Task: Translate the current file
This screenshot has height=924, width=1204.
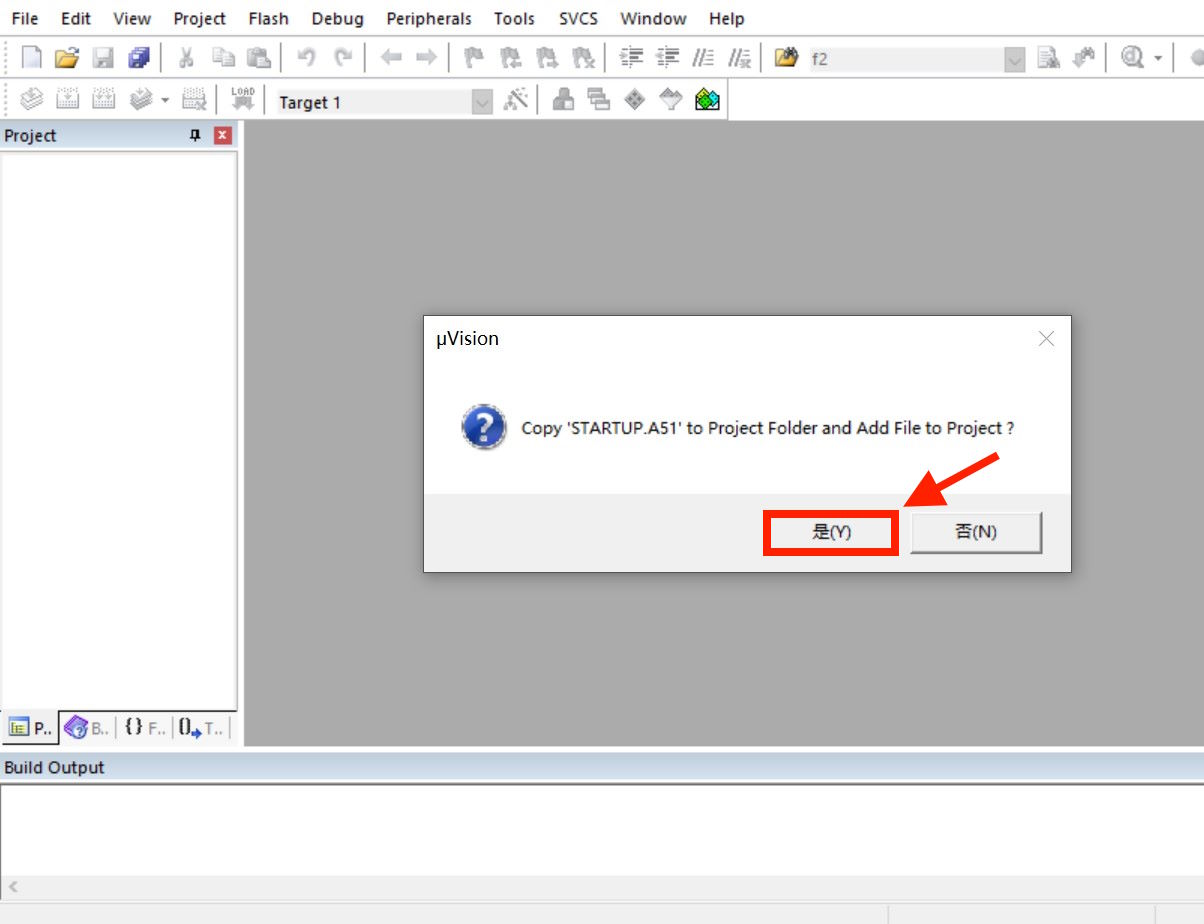Action: (32, 100)
